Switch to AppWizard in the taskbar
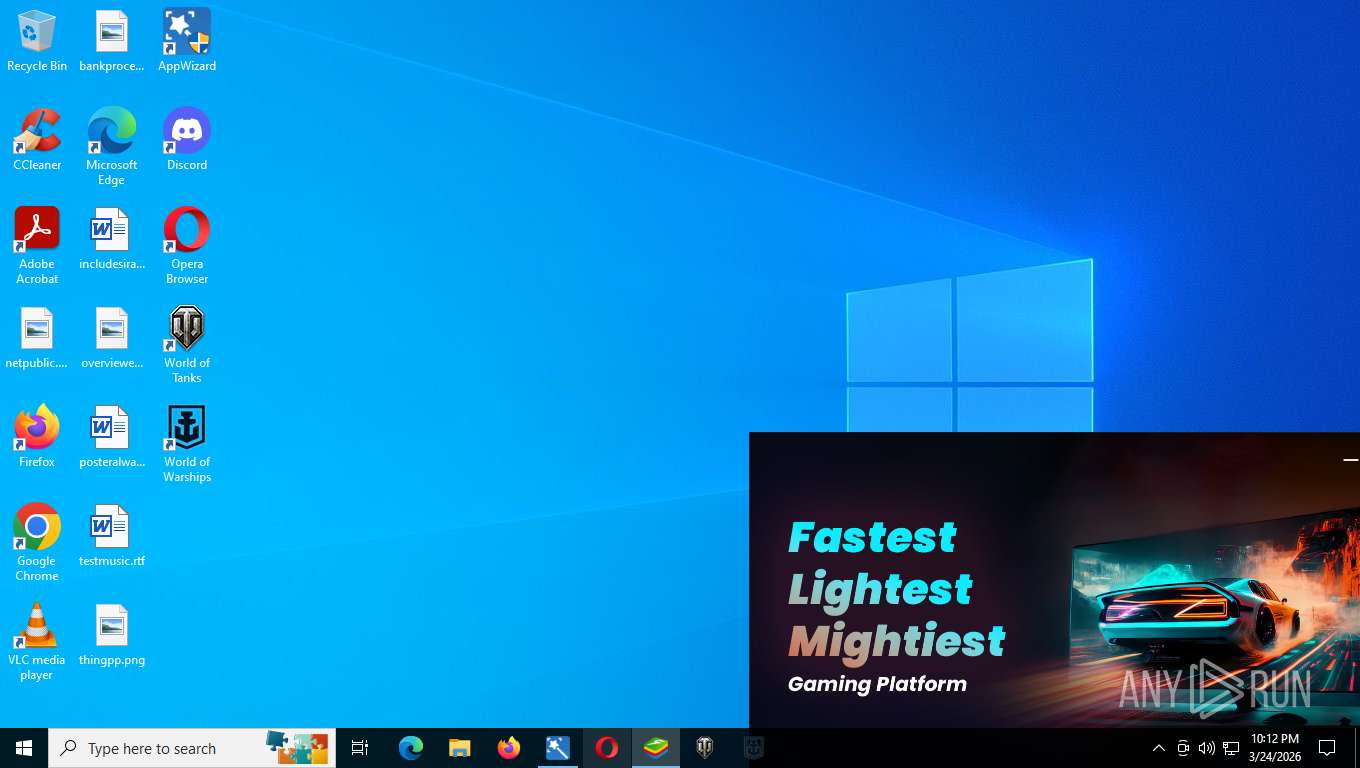1360x768 pixels. point(558,748)
